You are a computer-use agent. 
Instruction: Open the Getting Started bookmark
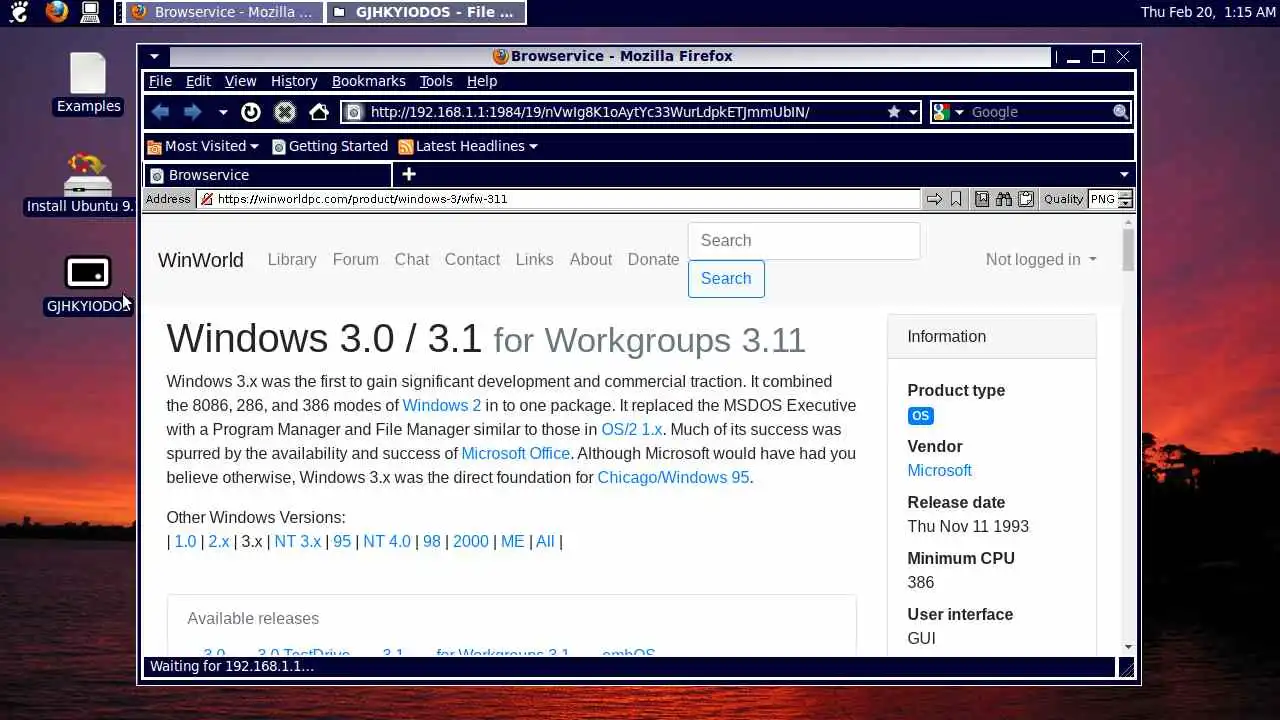pyautogui.click(x=330, y=146)
